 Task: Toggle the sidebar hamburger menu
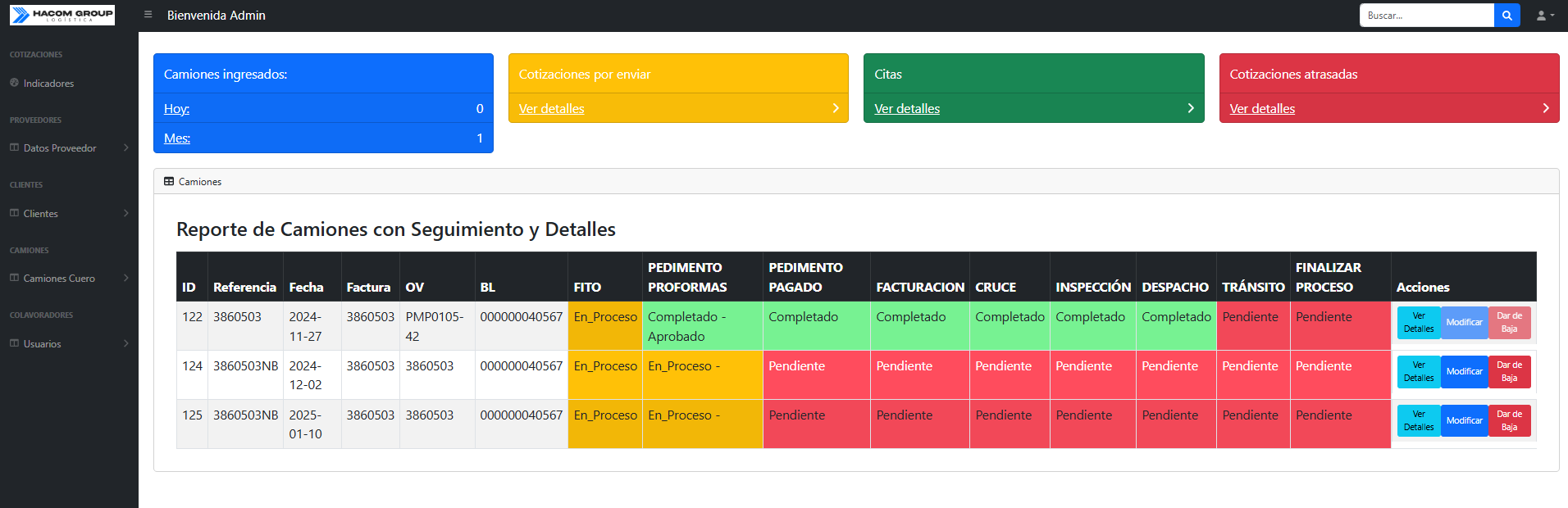pyautogui.click(x=148, y=15)
